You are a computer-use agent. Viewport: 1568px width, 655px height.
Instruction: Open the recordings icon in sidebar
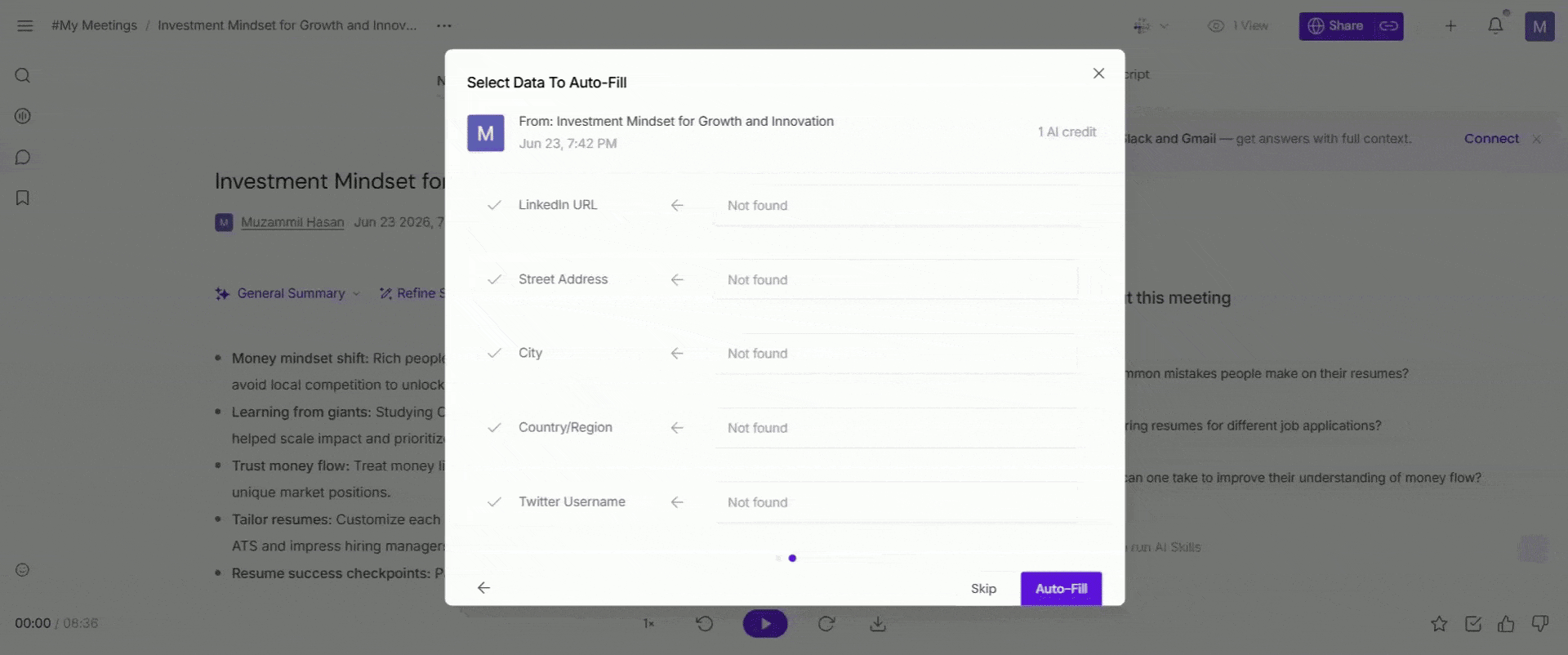click(x=23, y=116)
